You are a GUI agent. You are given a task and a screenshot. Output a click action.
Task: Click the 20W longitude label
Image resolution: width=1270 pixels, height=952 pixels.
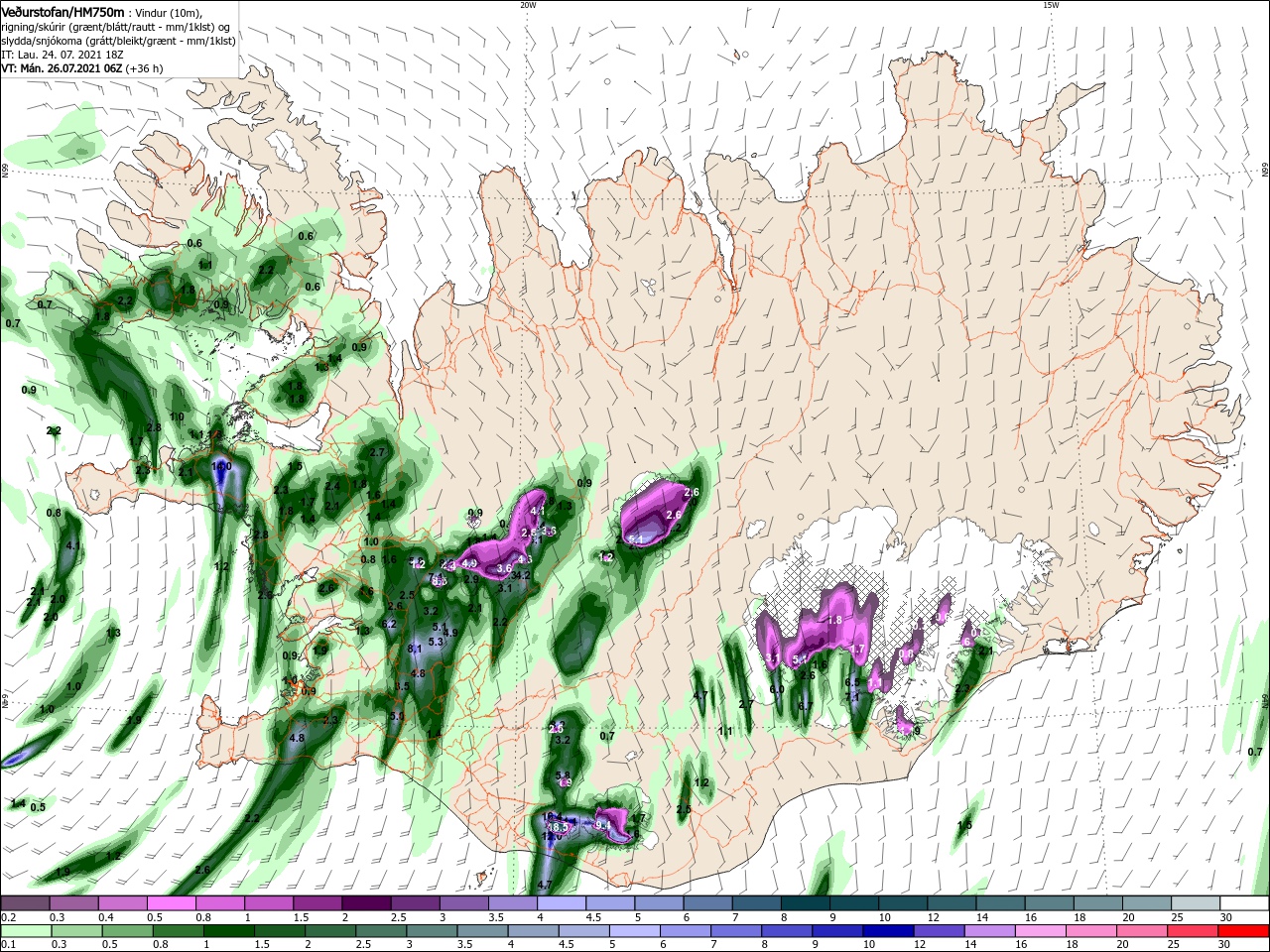click(527, 5)
